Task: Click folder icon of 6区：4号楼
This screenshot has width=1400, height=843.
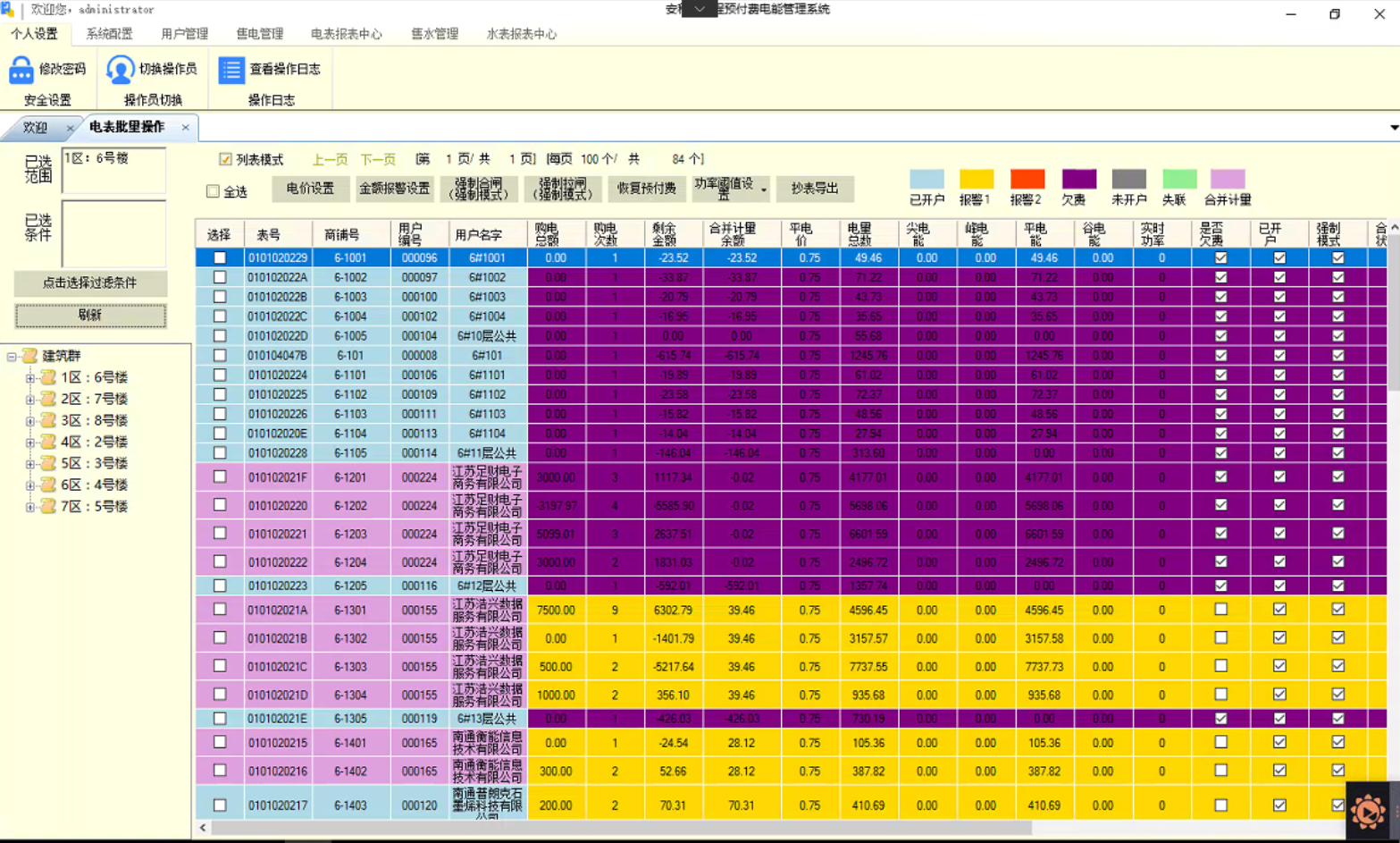Action: [48, 485]
